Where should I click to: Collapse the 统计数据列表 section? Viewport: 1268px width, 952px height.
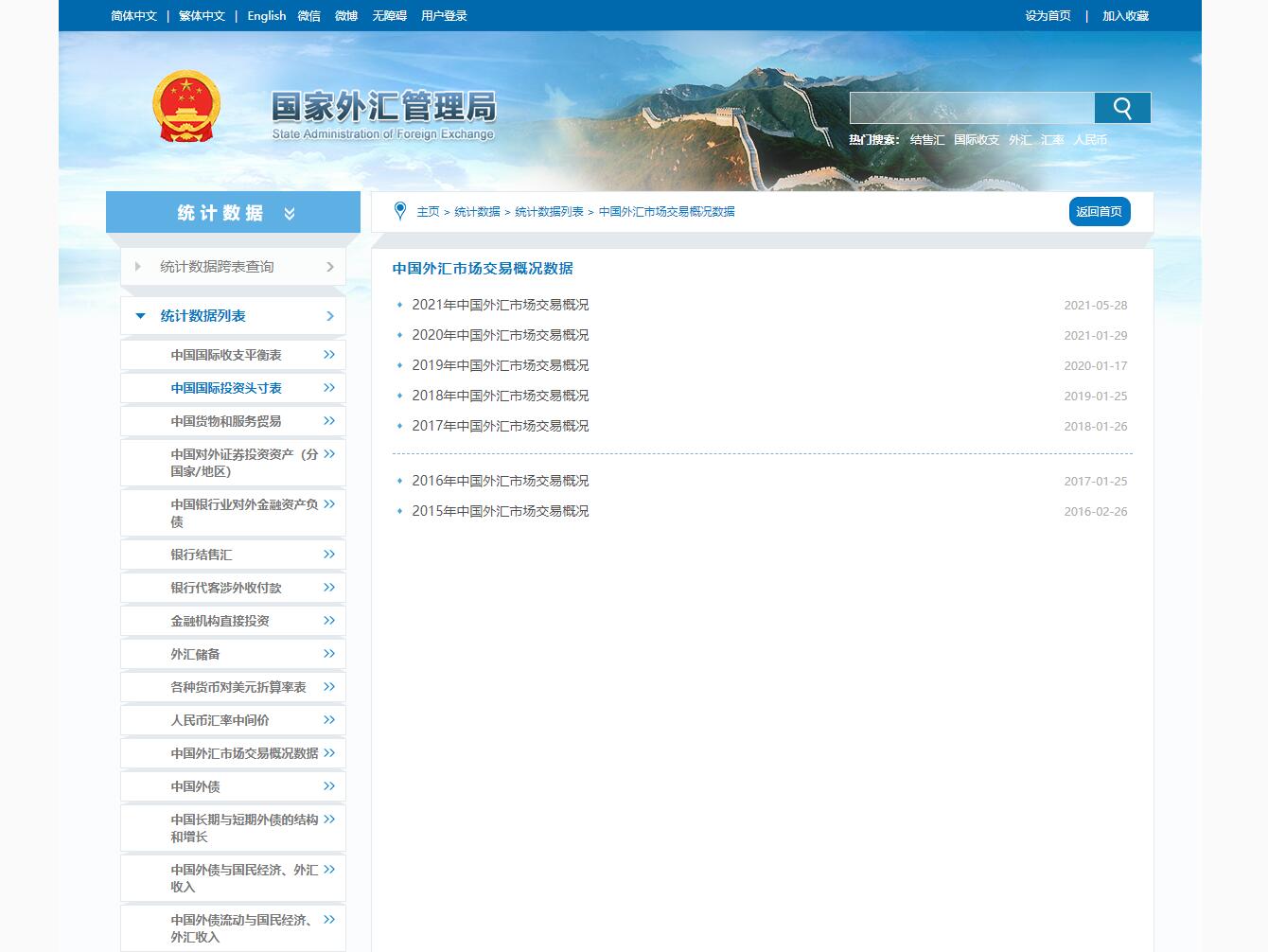point(141,316)
